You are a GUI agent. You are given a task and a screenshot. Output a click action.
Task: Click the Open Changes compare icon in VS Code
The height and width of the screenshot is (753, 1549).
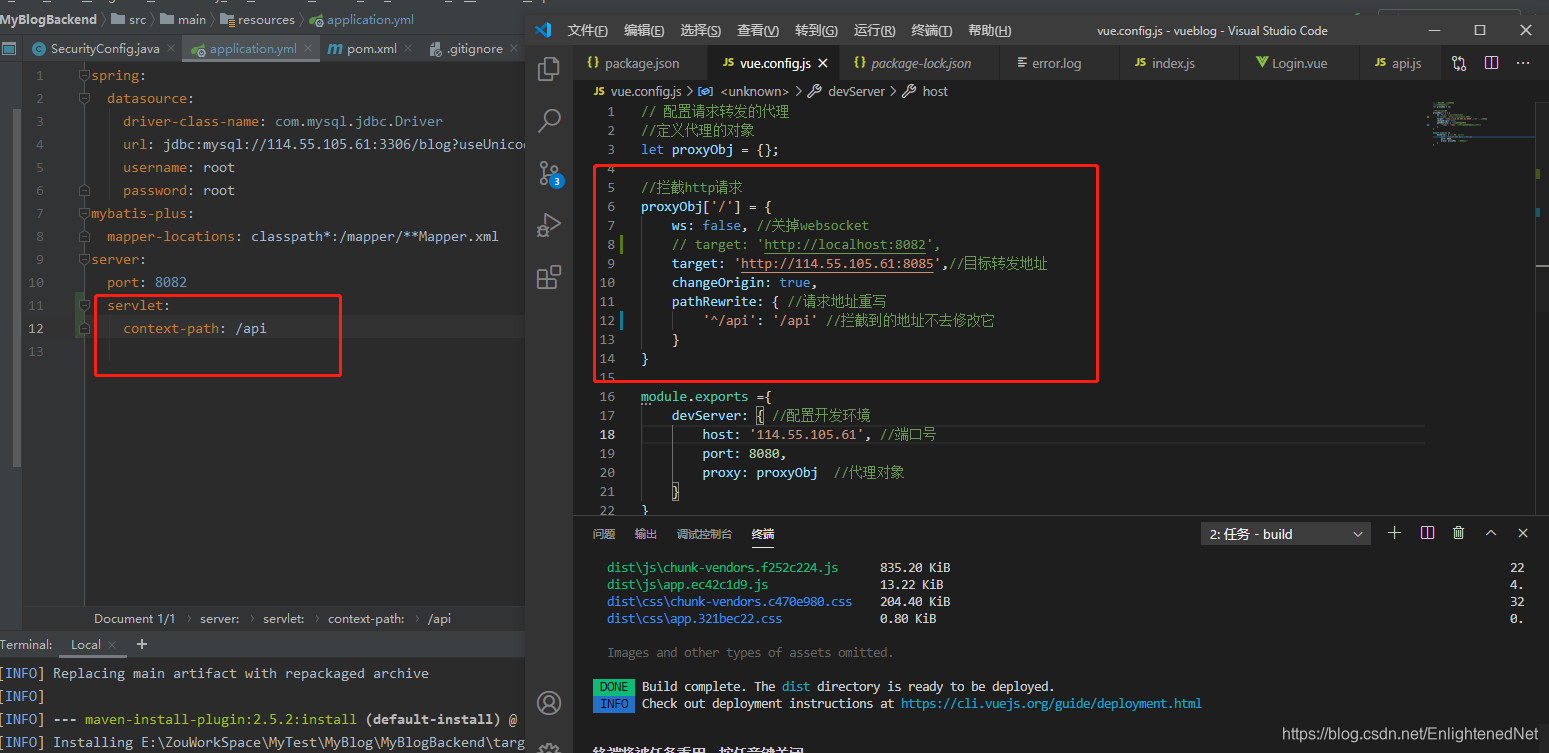pos(1459,63)
